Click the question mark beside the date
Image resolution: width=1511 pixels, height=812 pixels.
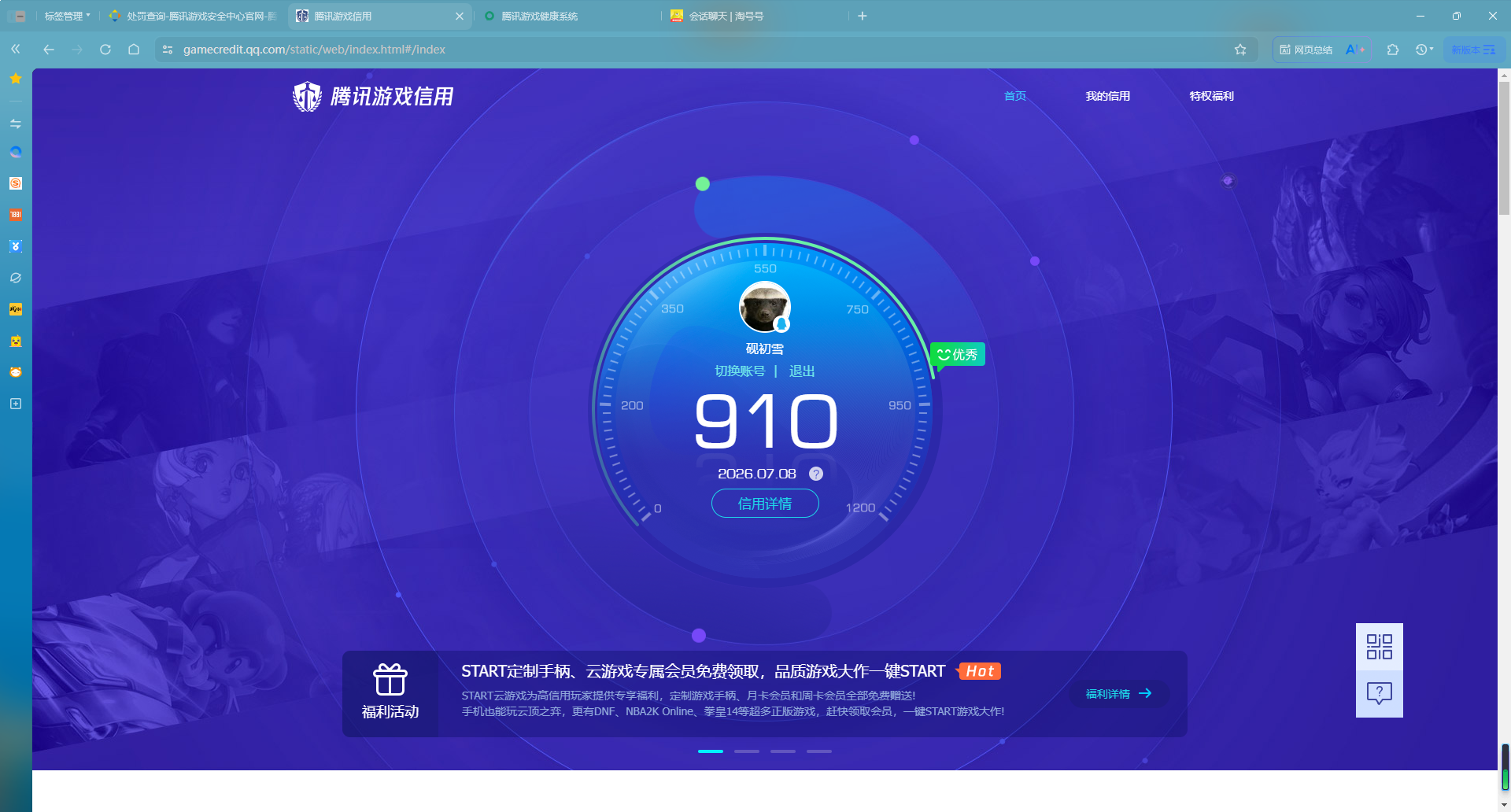(x=816, y=474)
